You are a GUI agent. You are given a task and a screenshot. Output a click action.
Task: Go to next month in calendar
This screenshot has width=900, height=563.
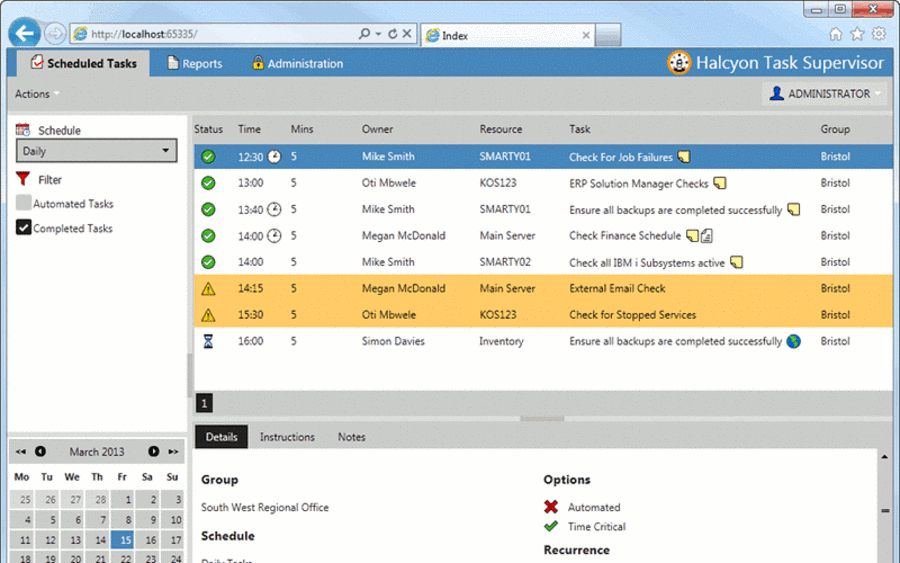(x=154, y=452)
